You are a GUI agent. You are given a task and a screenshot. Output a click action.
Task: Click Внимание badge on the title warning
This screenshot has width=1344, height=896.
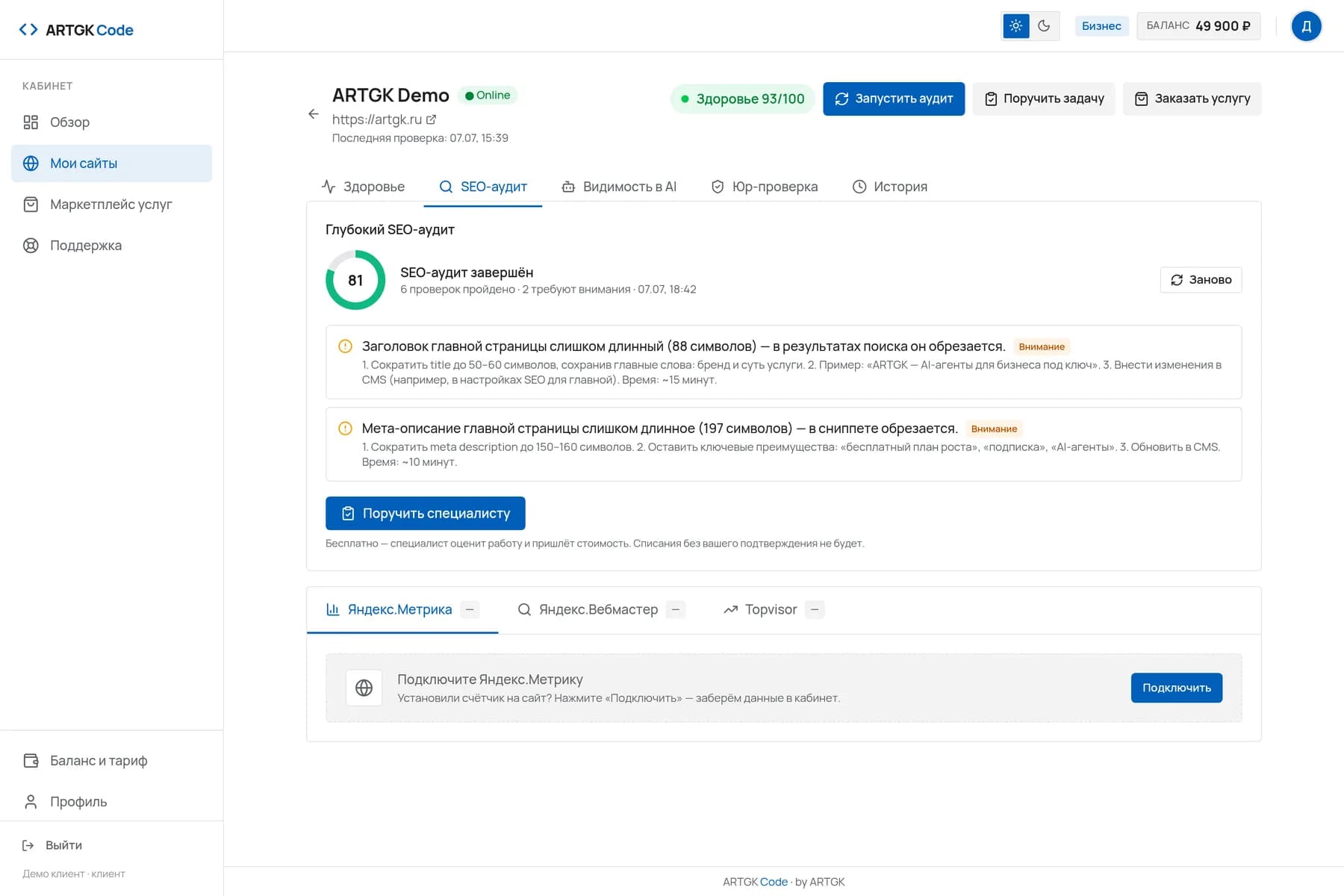click(1042, 346)
